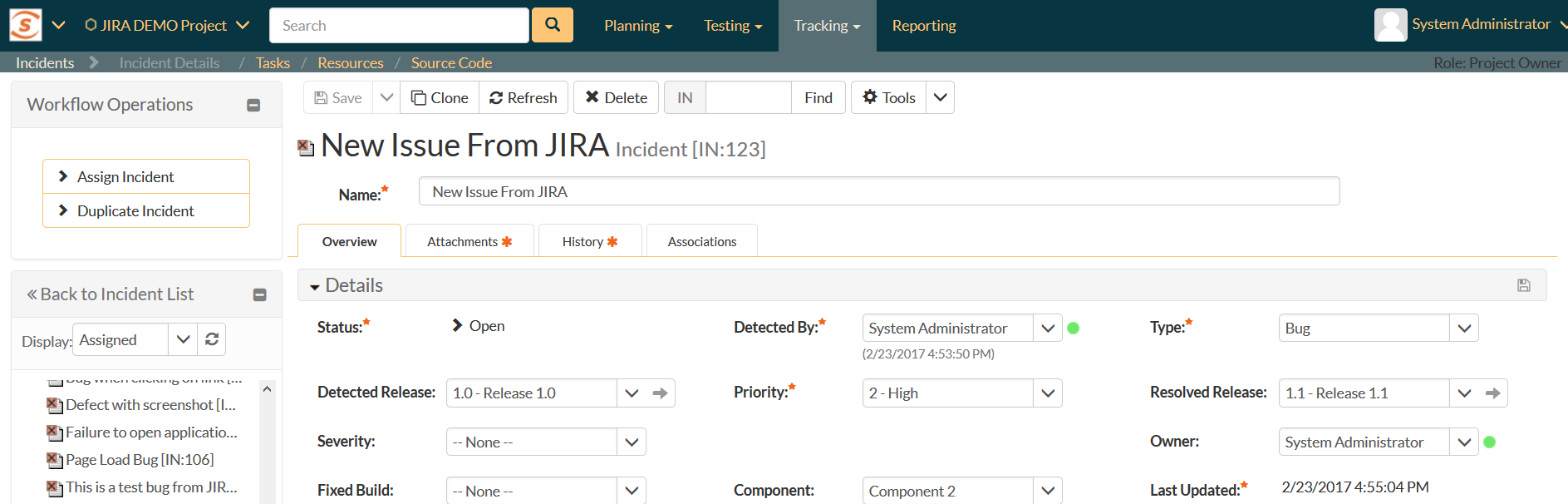Open the Tracking menu
Screen dimensions: 1568x504
coord(826,26)
